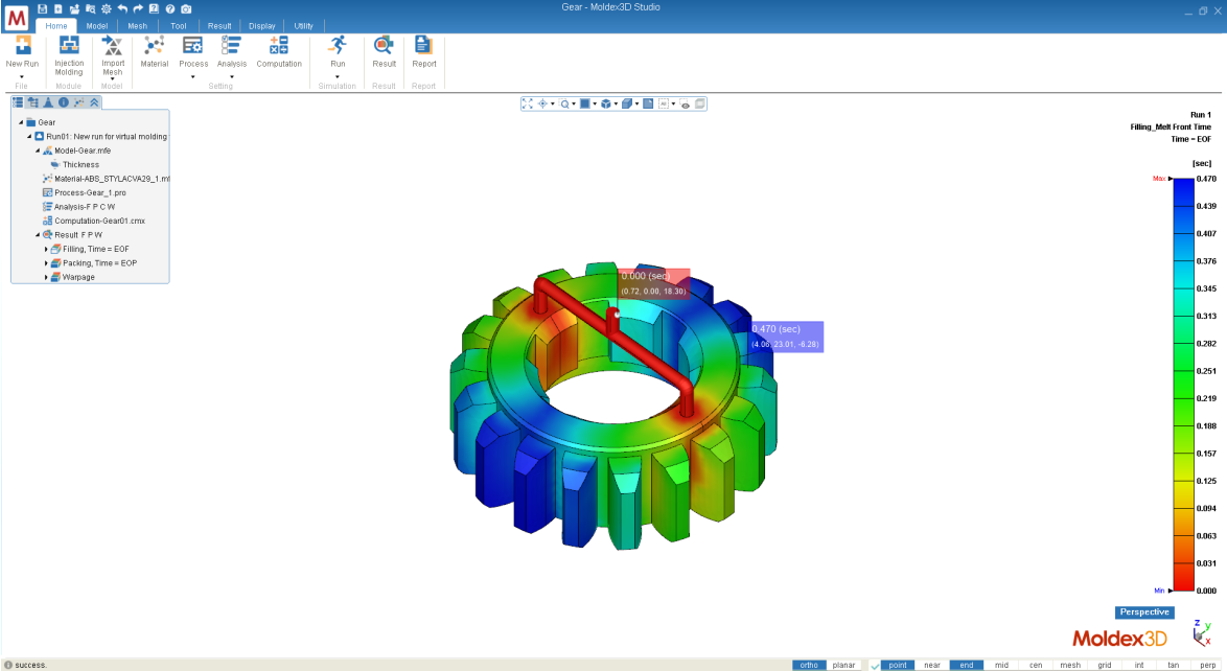The height and width of the screenshot is (671, 1227).
Task: Toggle the planar snap mode
Action: point(844,665)
